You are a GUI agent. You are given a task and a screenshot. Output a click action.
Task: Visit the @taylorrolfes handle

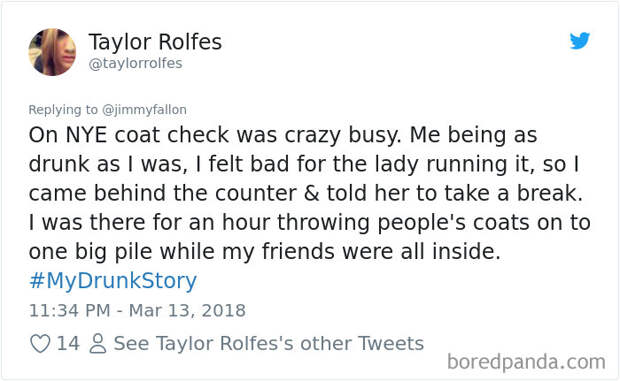click(136, 63)
